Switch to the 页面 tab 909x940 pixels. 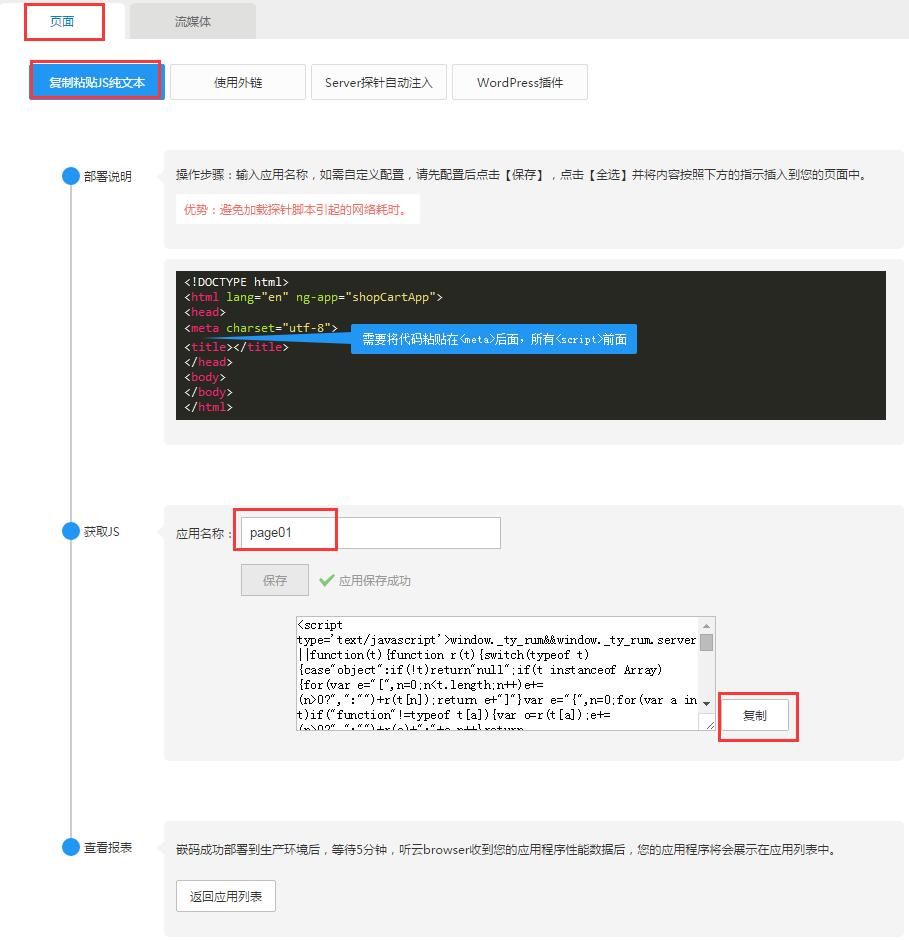click(62, 22)
